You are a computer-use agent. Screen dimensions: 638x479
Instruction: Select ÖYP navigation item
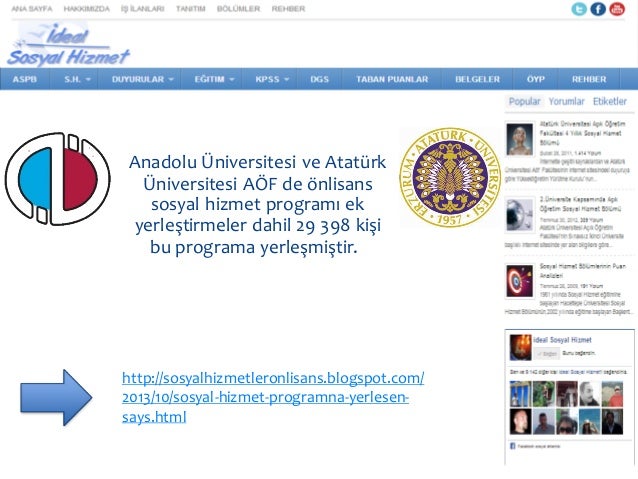point(535,79)
